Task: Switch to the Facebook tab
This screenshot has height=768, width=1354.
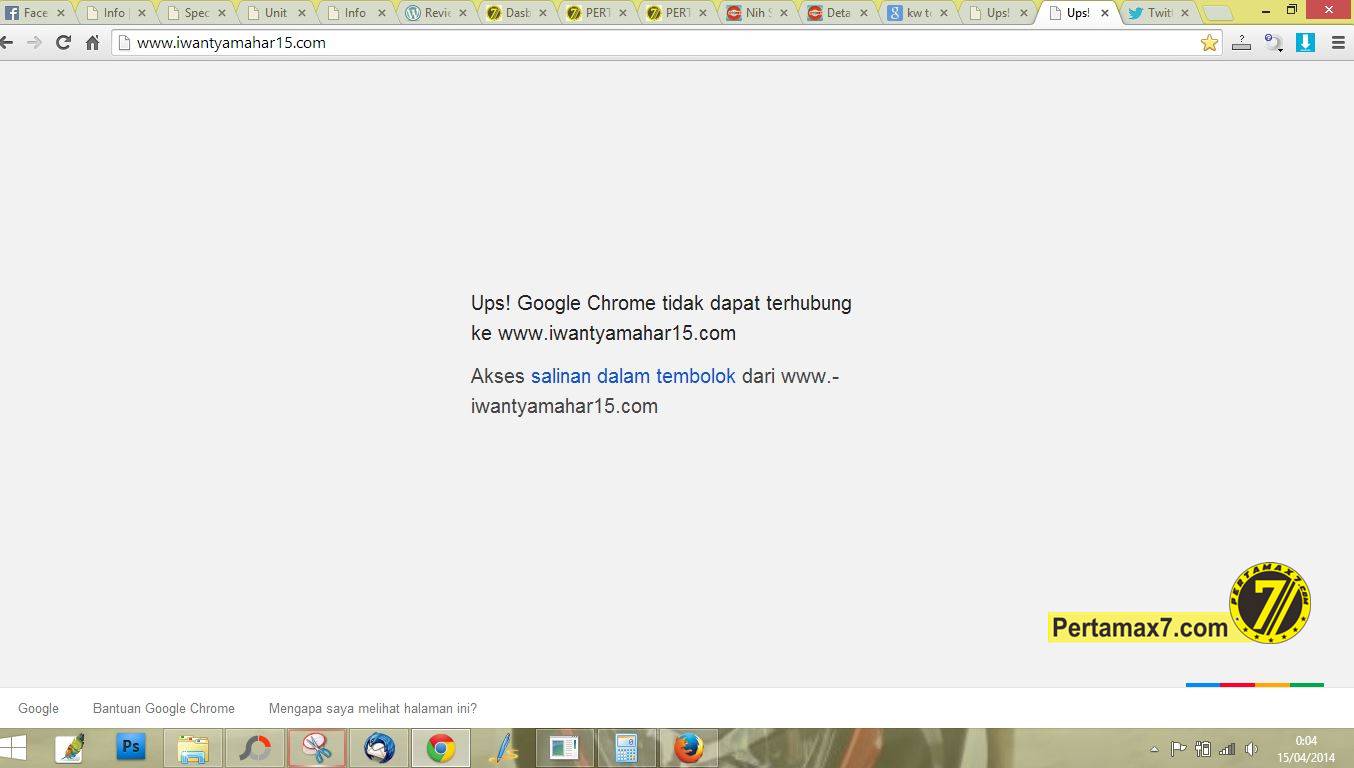Action: pos(28,13)
